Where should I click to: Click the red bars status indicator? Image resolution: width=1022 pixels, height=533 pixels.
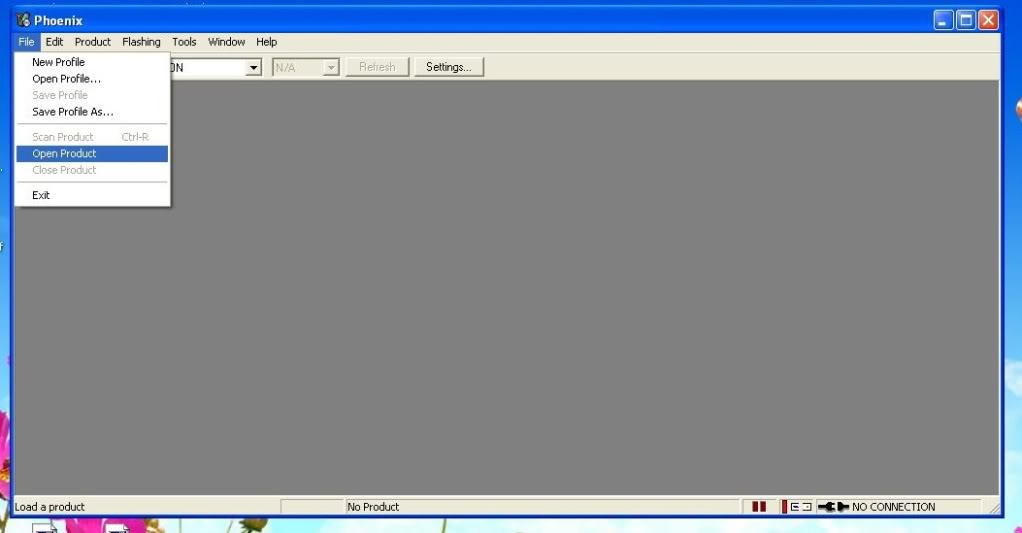click(x=759, y=507)
